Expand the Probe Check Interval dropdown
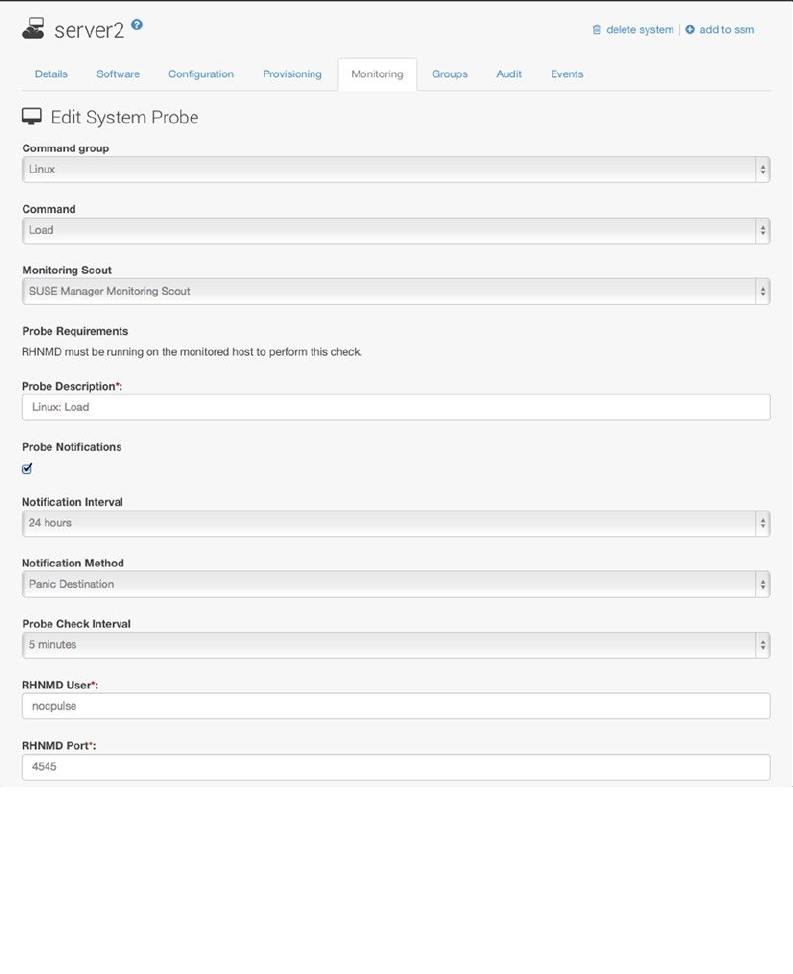The image size is (793, 974). 395,645
